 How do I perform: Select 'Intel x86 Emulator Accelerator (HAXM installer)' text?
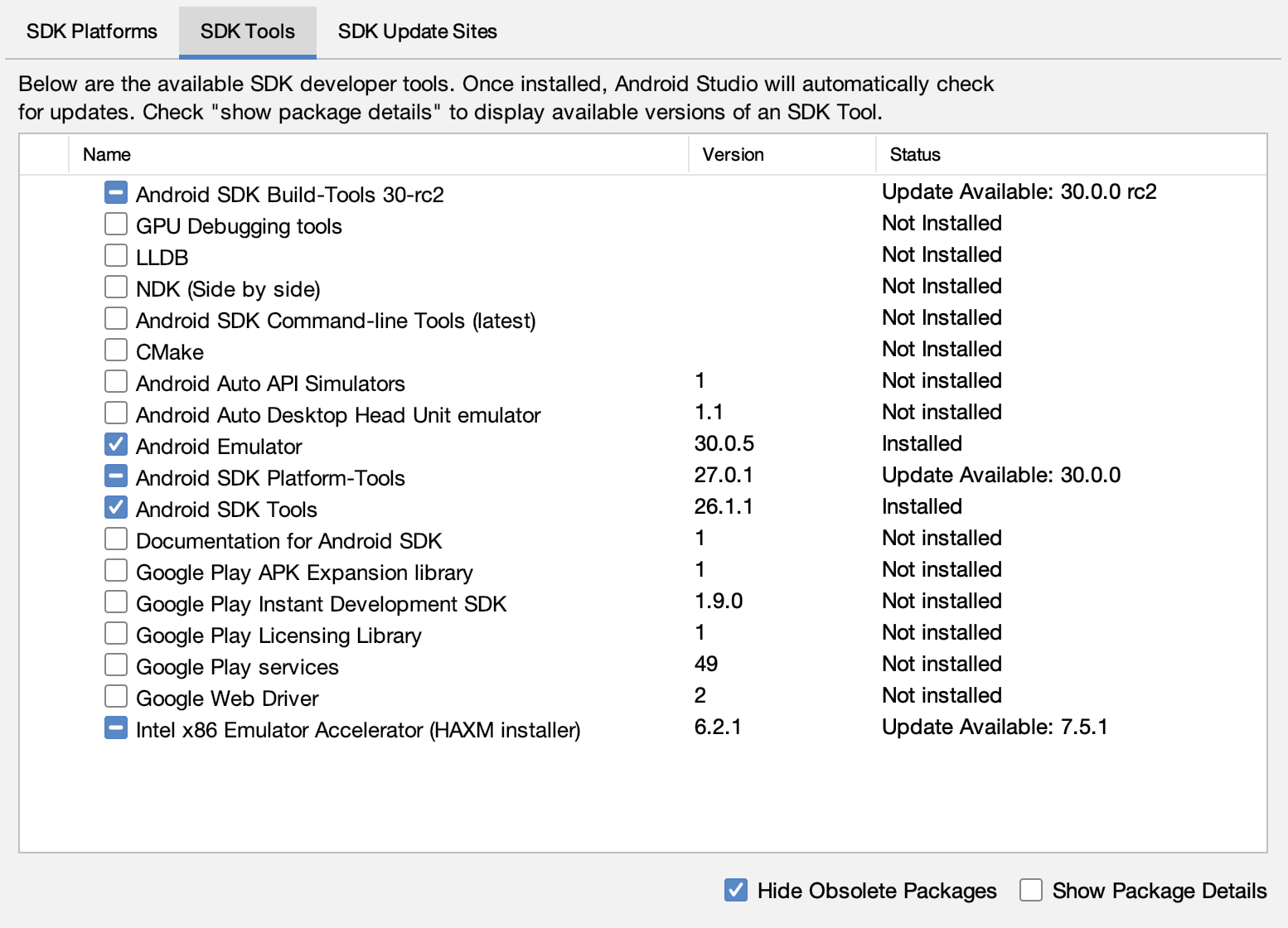tap(358, 730)
